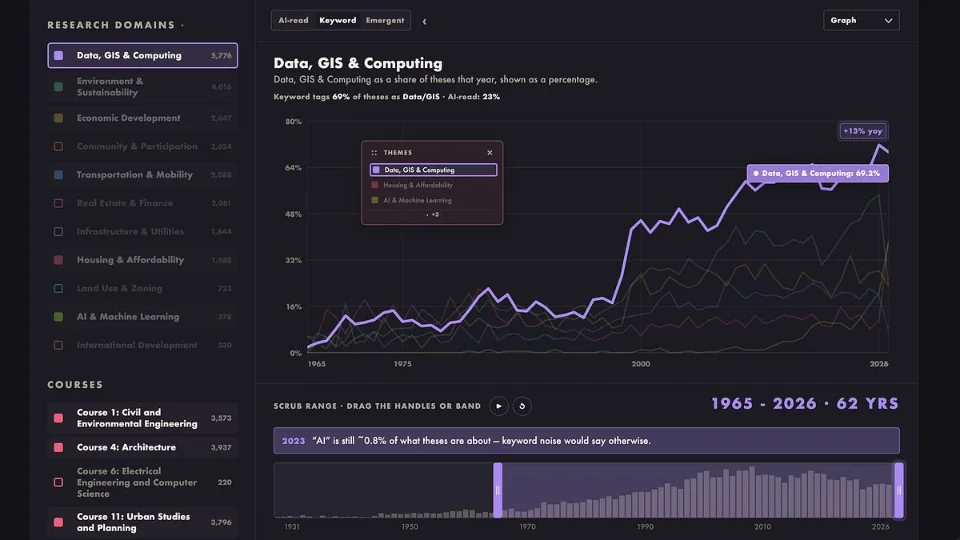Select the Keyword tab
The width and height of the screenshot is (960, 540).
point(337,20)
